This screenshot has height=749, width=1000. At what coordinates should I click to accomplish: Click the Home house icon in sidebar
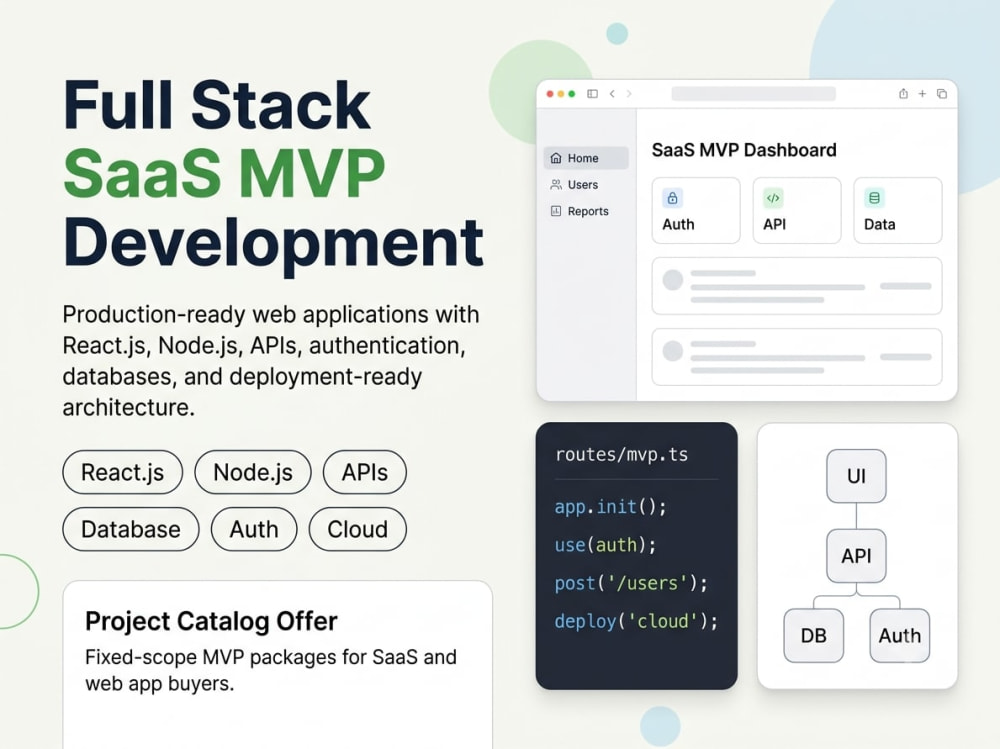(556, 158)
